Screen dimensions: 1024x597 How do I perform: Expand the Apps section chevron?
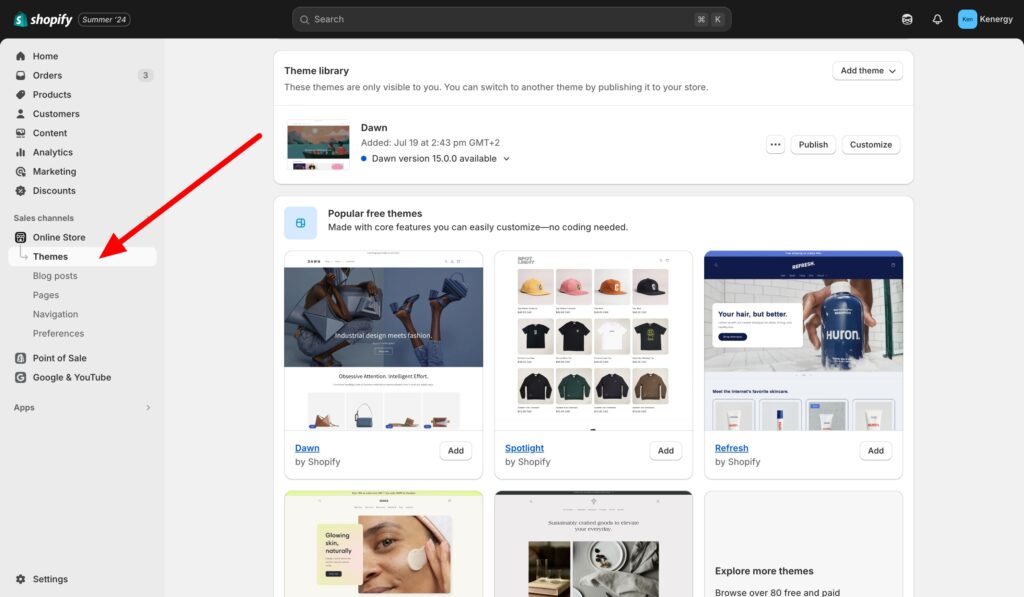coord(148,408)
